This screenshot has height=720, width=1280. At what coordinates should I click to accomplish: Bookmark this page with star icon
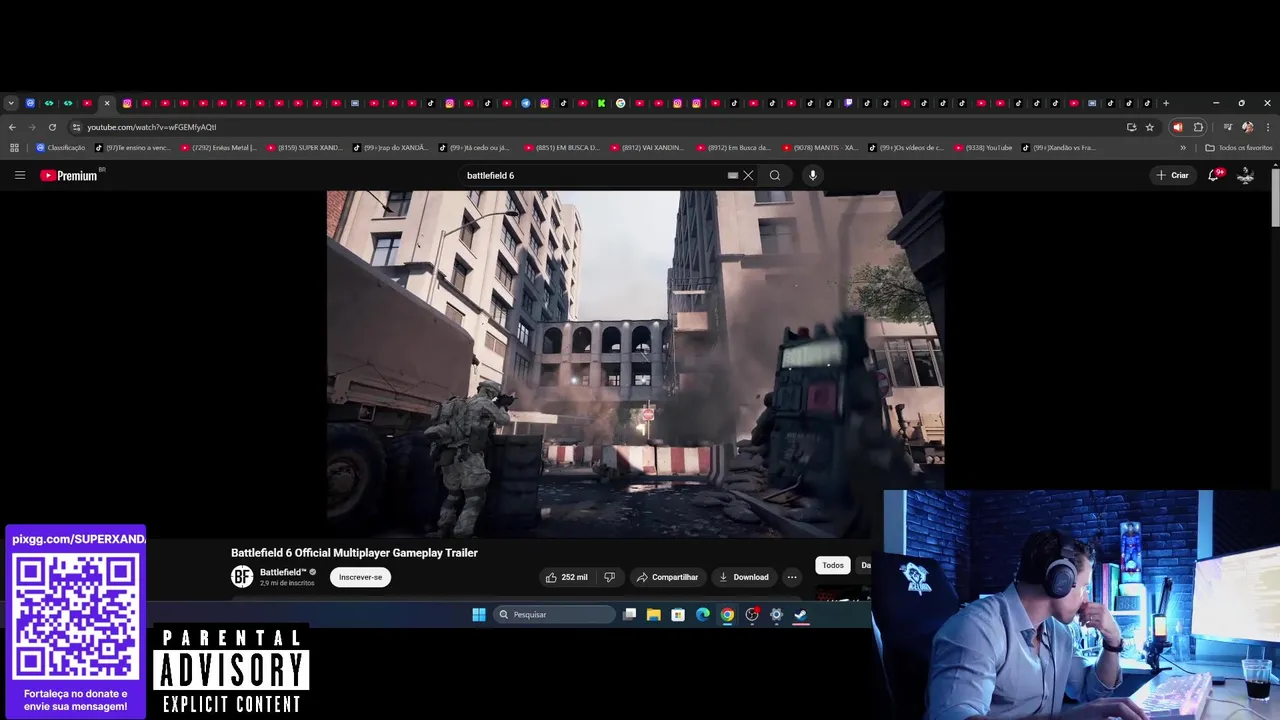click(x=1150, y=127)
